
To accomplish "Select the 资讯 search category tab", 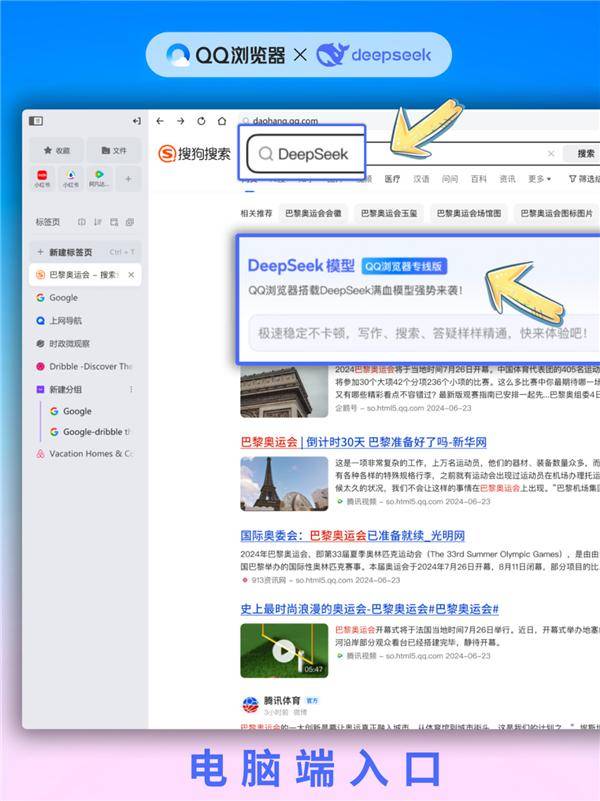I will pyautogui.click(x=507, y=179).
